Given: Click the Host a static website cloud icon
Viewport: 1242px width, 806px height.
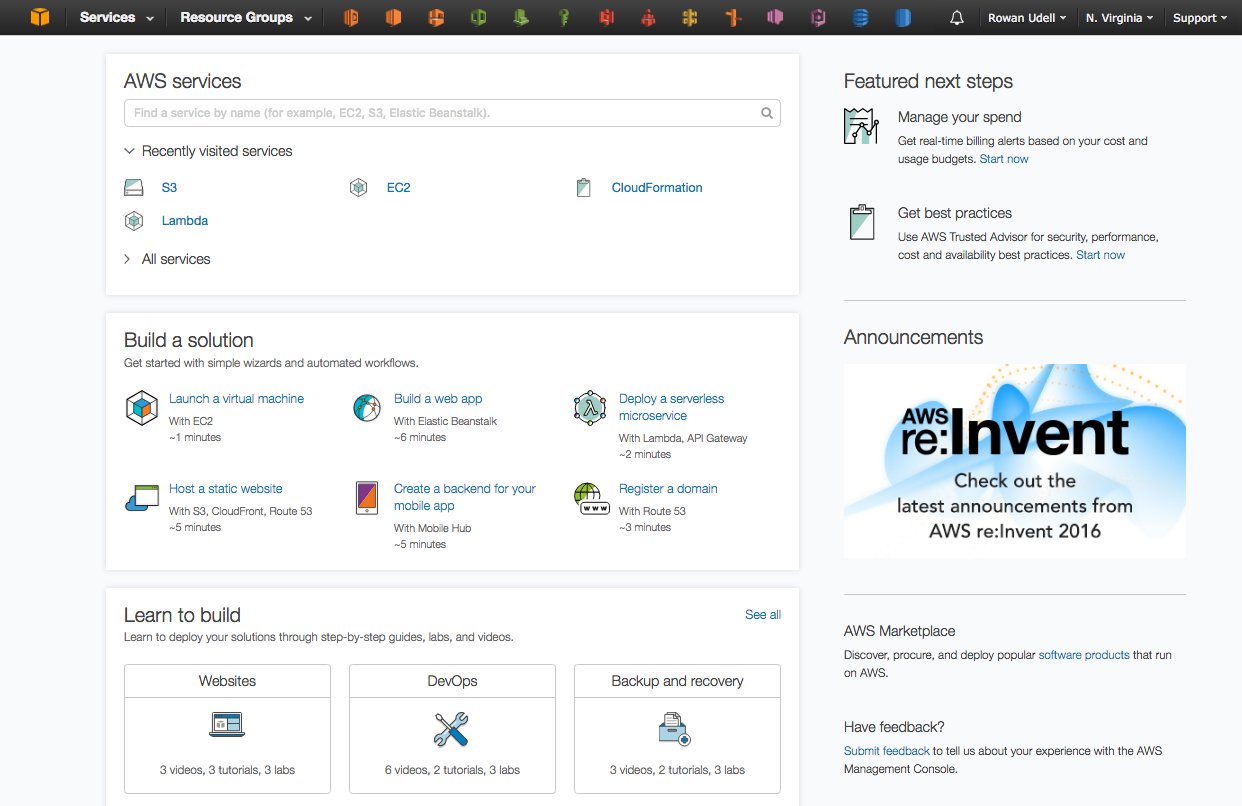Looking at the screenshot, I should [142, 497].
